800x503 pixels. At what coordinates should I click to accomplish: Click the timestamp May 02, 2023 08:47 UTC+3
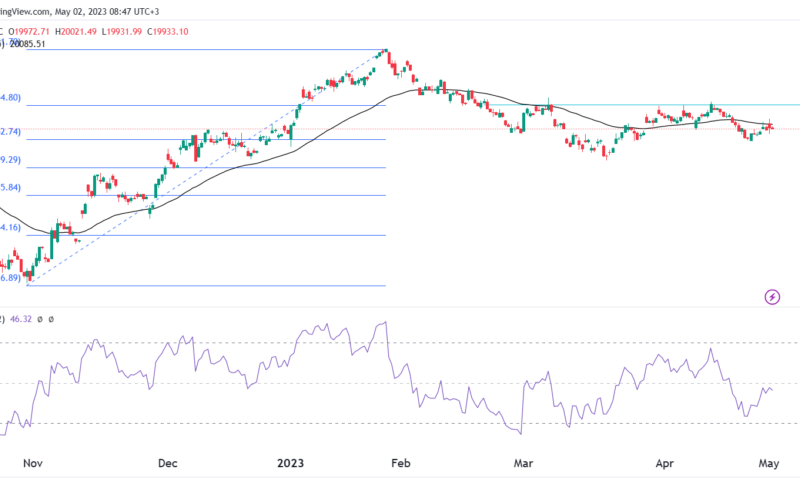click(106, 11)
